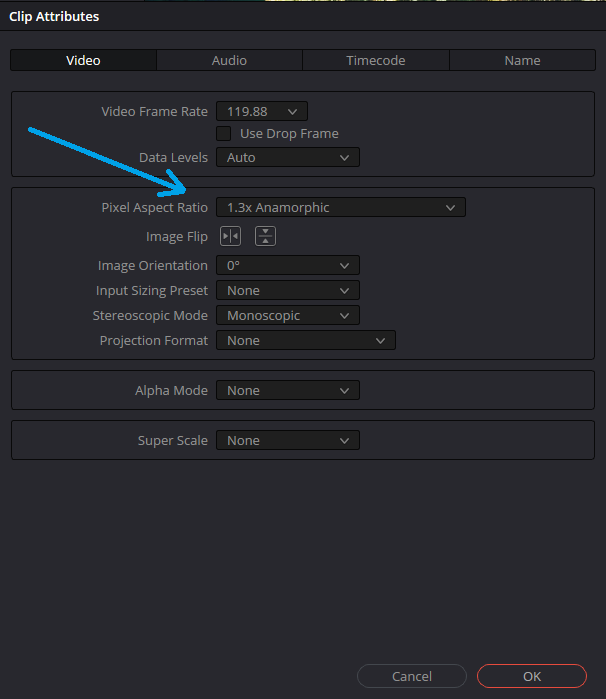This screenshot has height=699, width=606.
Task: Open the Video Frame Rate dropdown
Action: coord(262,112)
